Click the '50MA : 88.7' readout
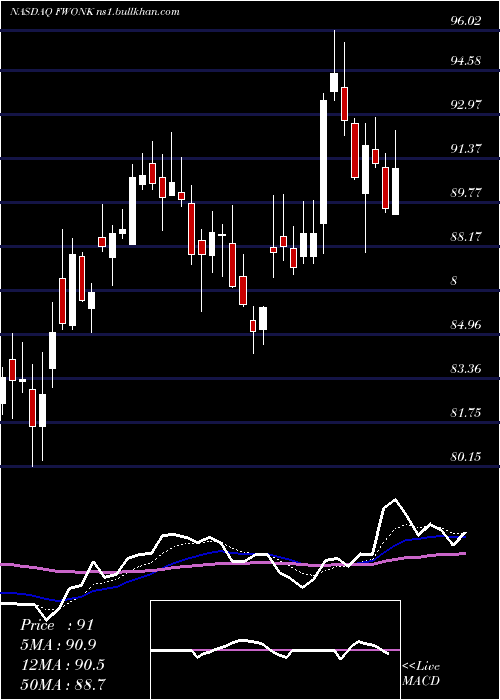The image size is (500, 700). 62,684
